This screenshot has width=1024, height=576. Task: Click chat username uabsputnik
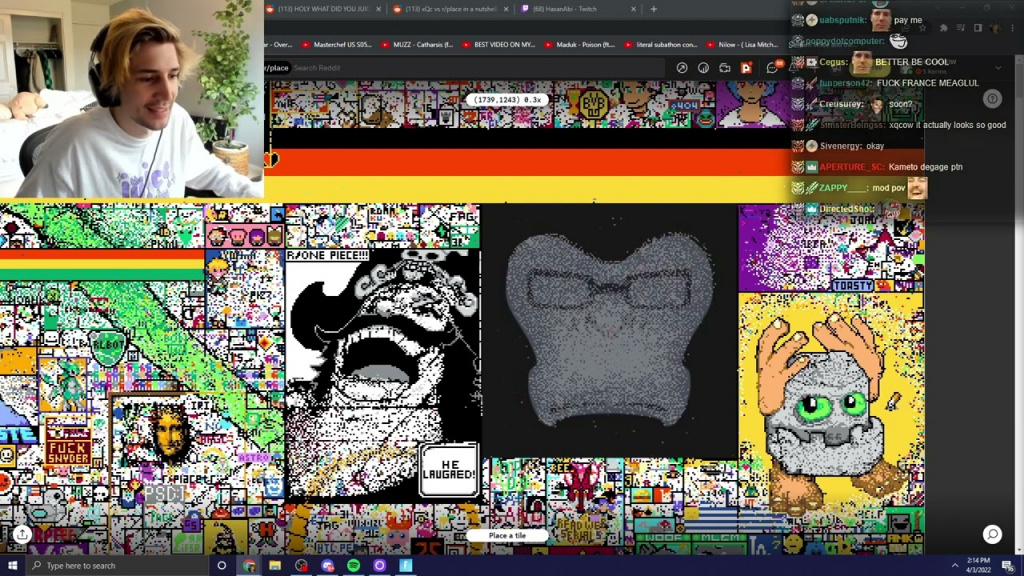click(842, 20)
